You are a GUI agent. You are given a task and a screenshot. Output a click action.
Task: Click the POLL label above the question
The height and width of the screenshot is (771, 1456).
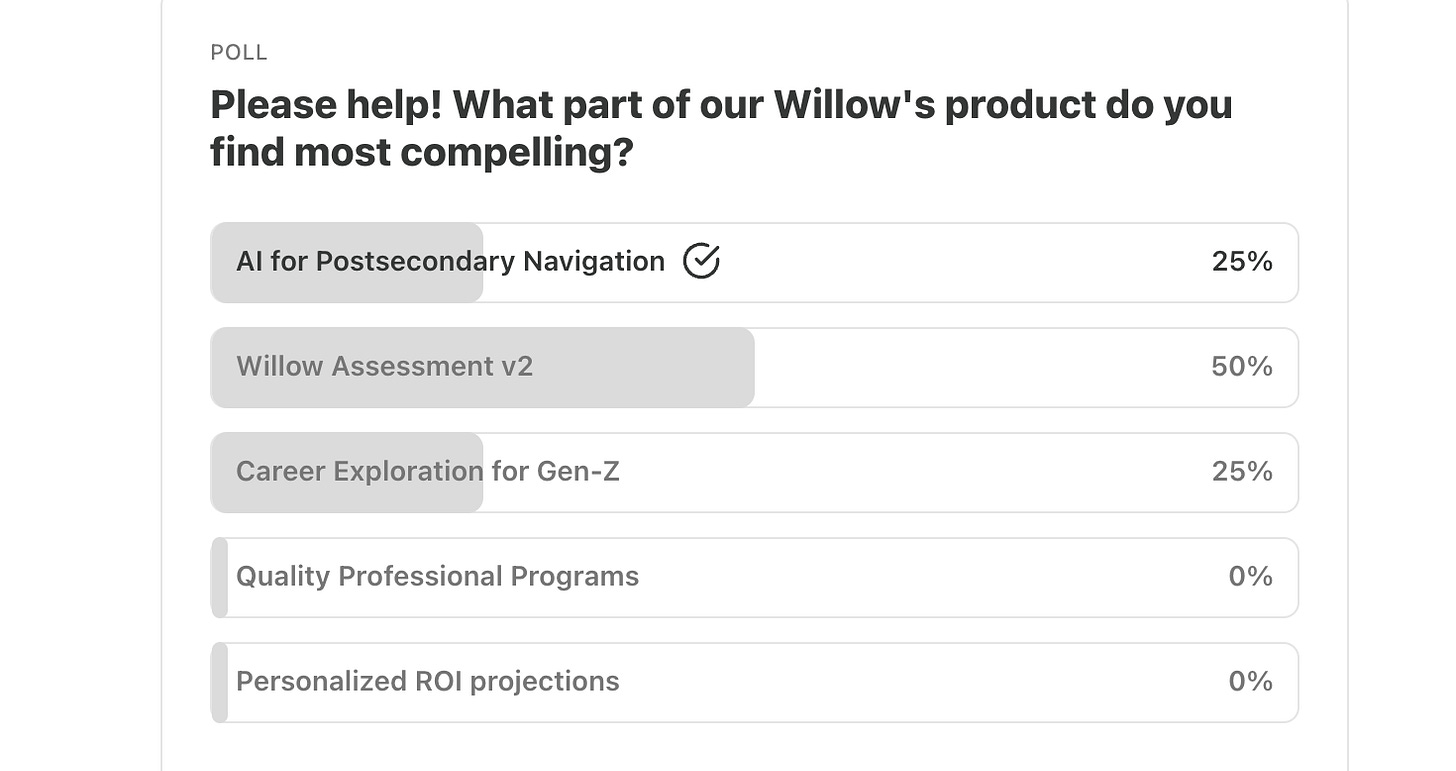(239, 53)
